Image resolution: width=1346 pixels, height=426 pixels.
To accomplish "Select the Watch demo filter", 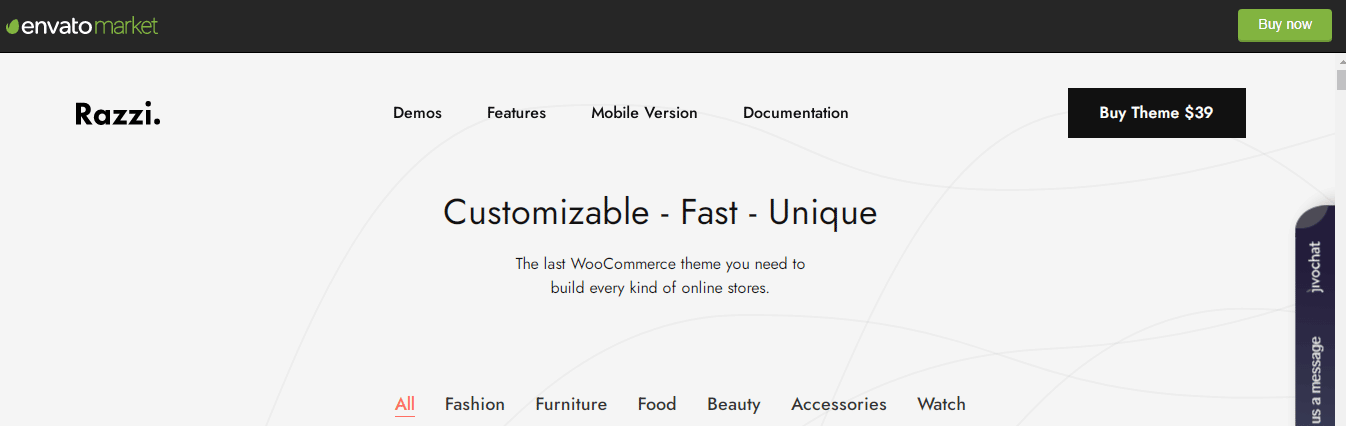I will (x=941, y=404).
